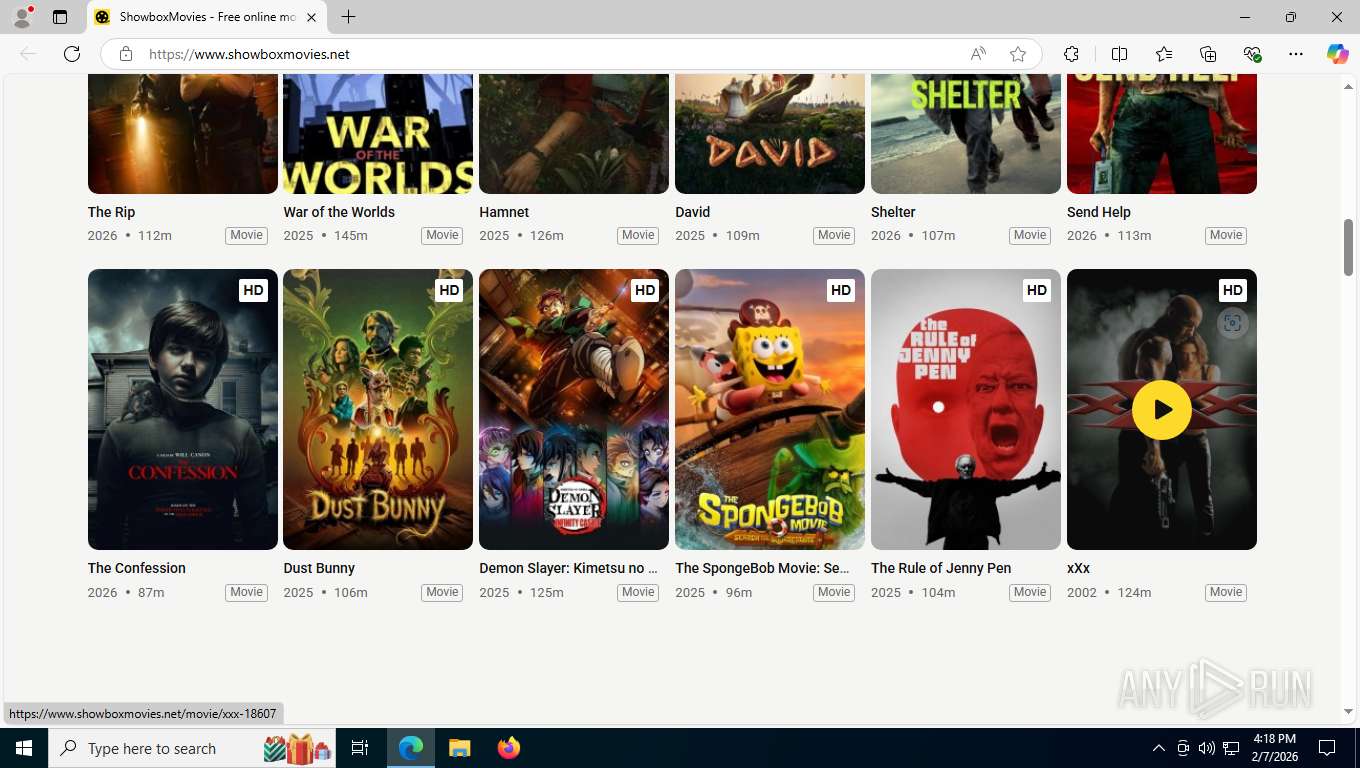Open The Confession movie poster

(x=183, y=409)
